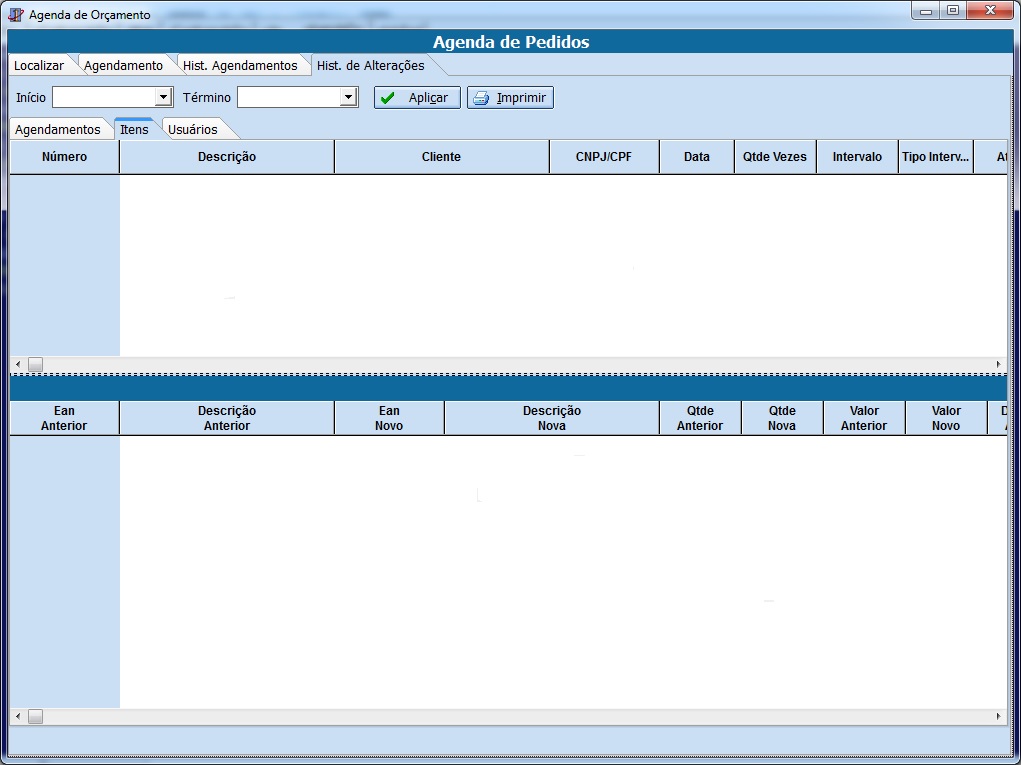Click the Número column header
Viewport: 1021px width, 765px height.
(x=64, y=157)
